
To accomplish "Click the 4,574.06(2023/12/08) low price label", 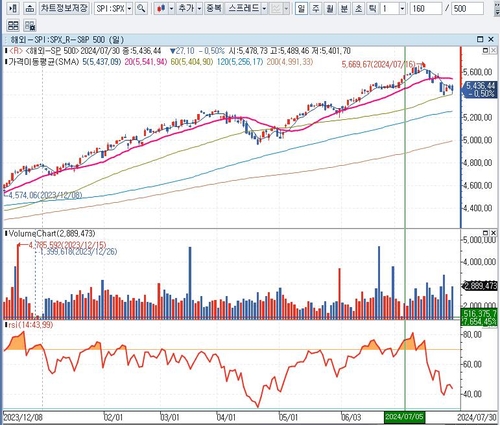I will (x=45, y=195).
